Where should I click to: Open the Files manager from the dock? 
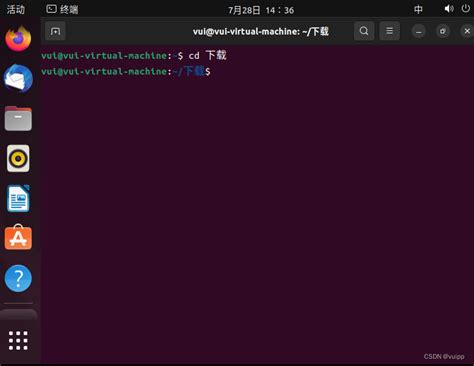[18, 118]
